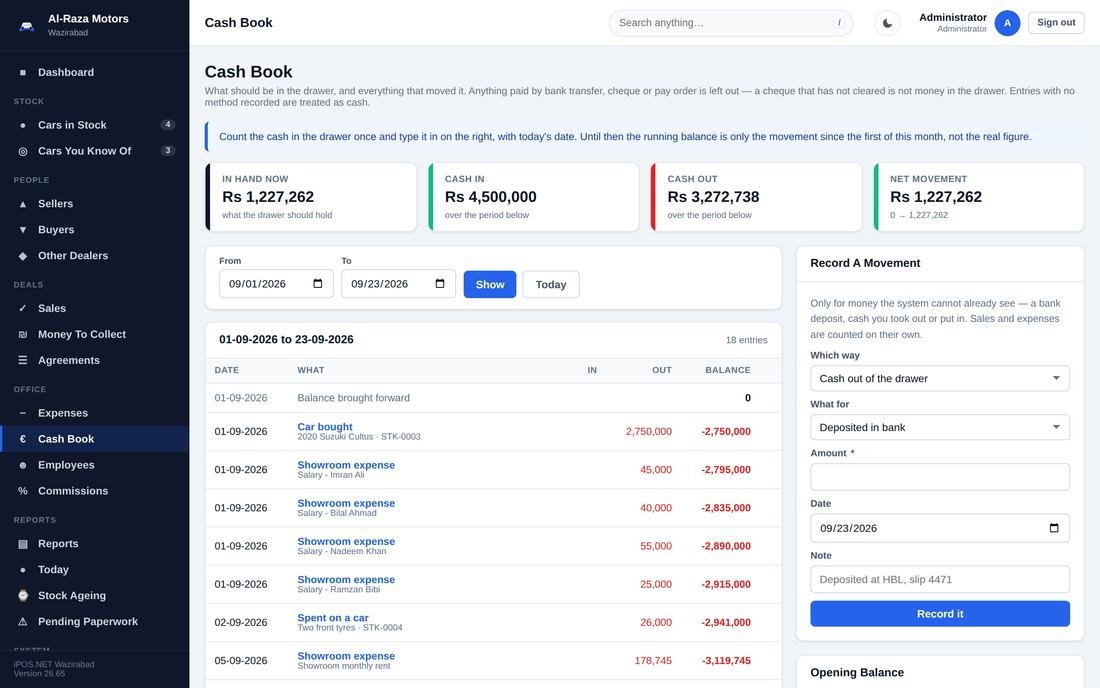Image resolution: width=1100 pixels, height=688 pixels.
Task: Click the CASH IN Rs 4,500,000 card
Action: click(x=533, y=197)
